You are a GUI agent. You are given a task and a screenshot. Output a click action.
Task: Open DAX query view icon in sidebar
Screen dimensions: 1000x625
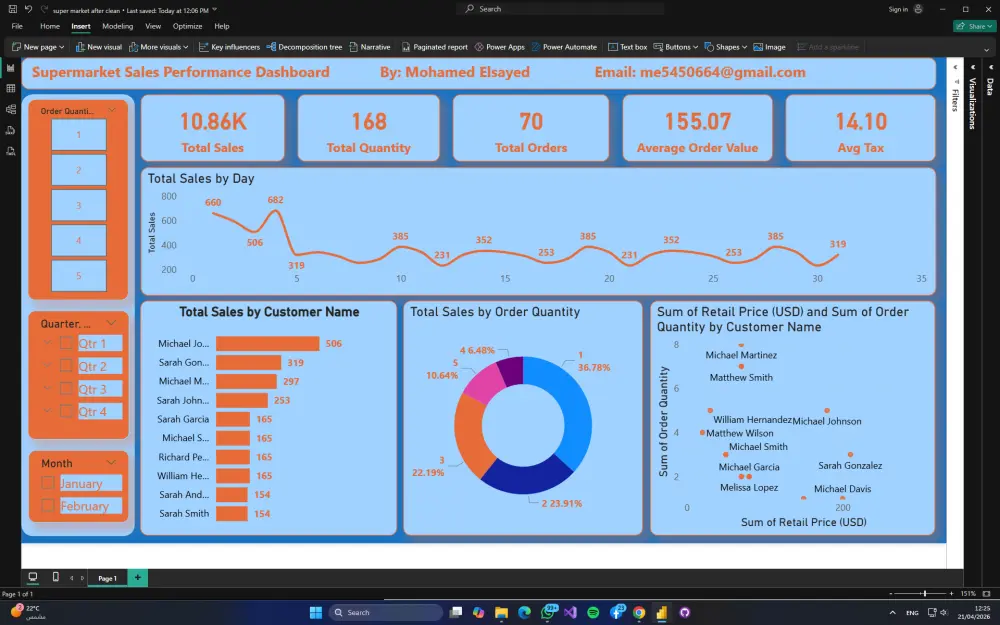(11, 131)
